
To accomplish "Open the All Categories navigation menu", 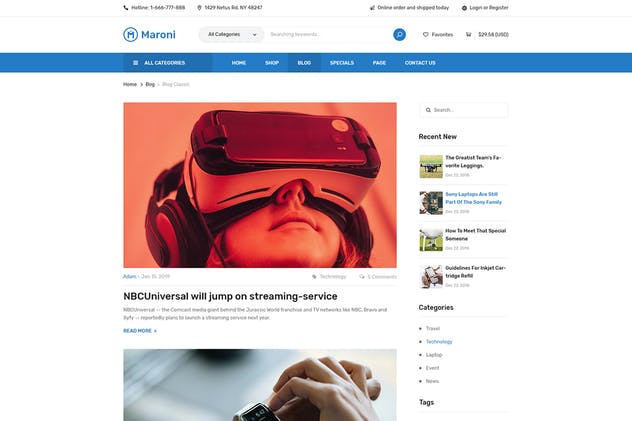I will click(167, 62).
